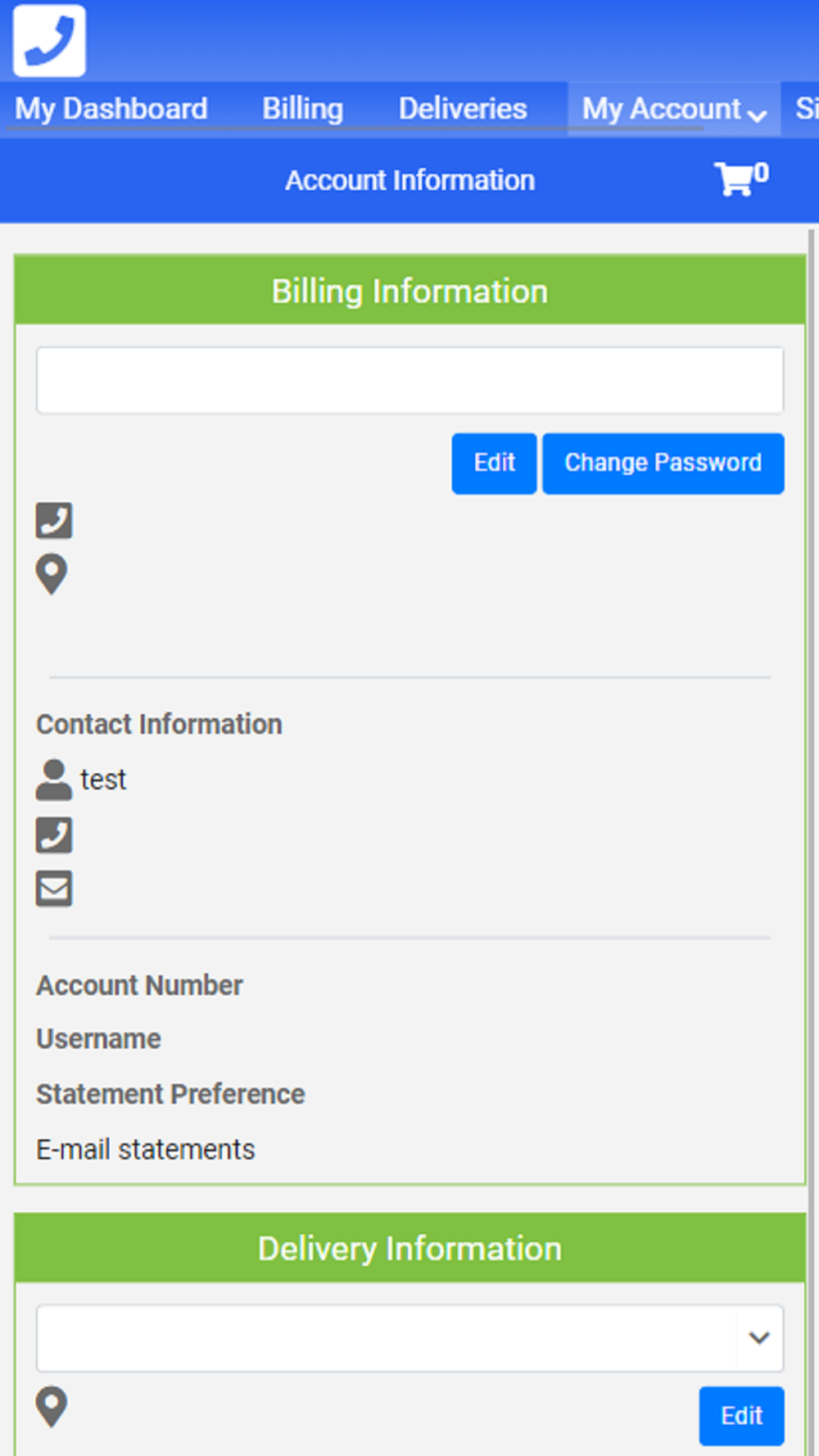Click the Change Password button
The width and height of the screenshot is (819, 1456).
pyautogui.click(x=663, y=463)
